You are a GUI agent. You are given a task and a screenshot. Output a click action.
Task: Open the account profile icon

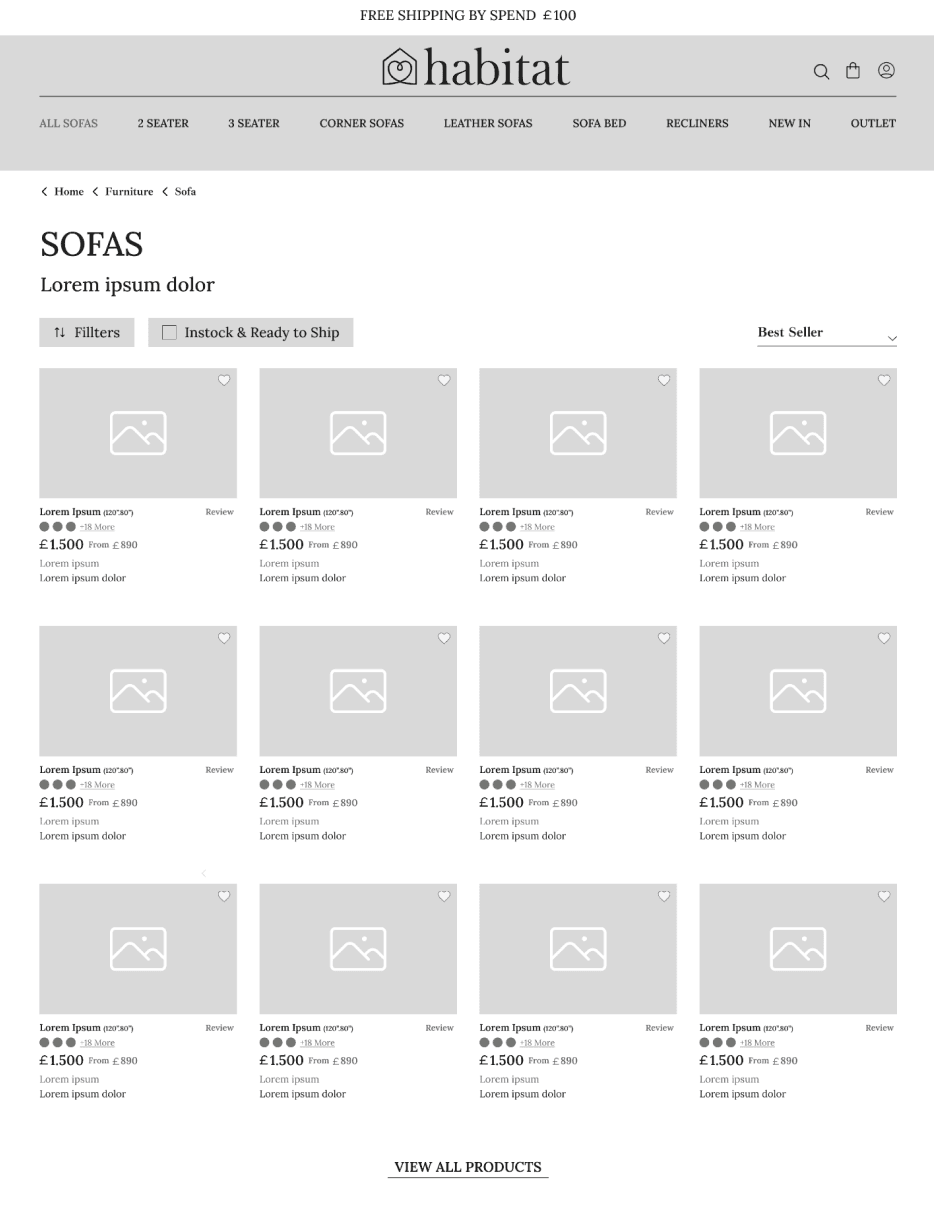886,70
